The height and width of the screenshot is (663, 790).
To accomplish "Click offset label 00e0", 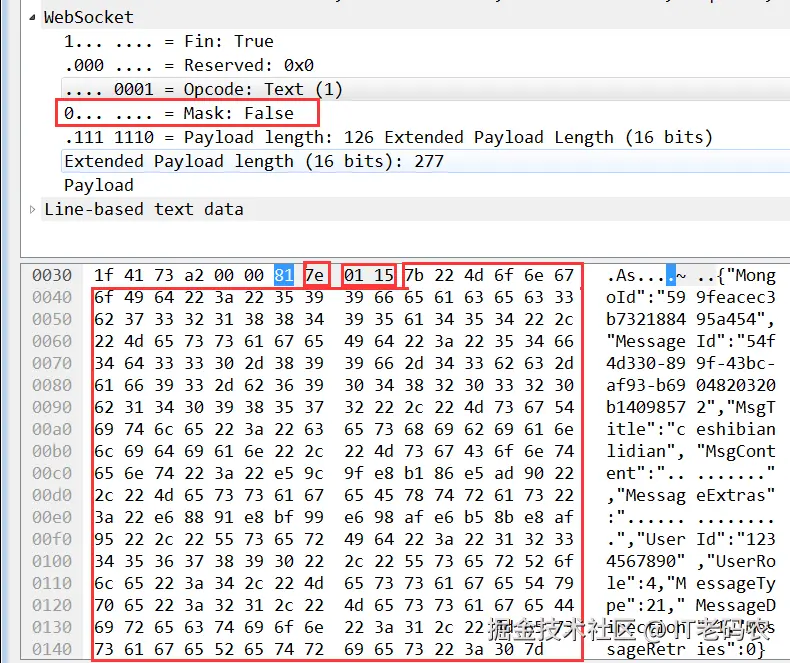I will click(52, 517).
